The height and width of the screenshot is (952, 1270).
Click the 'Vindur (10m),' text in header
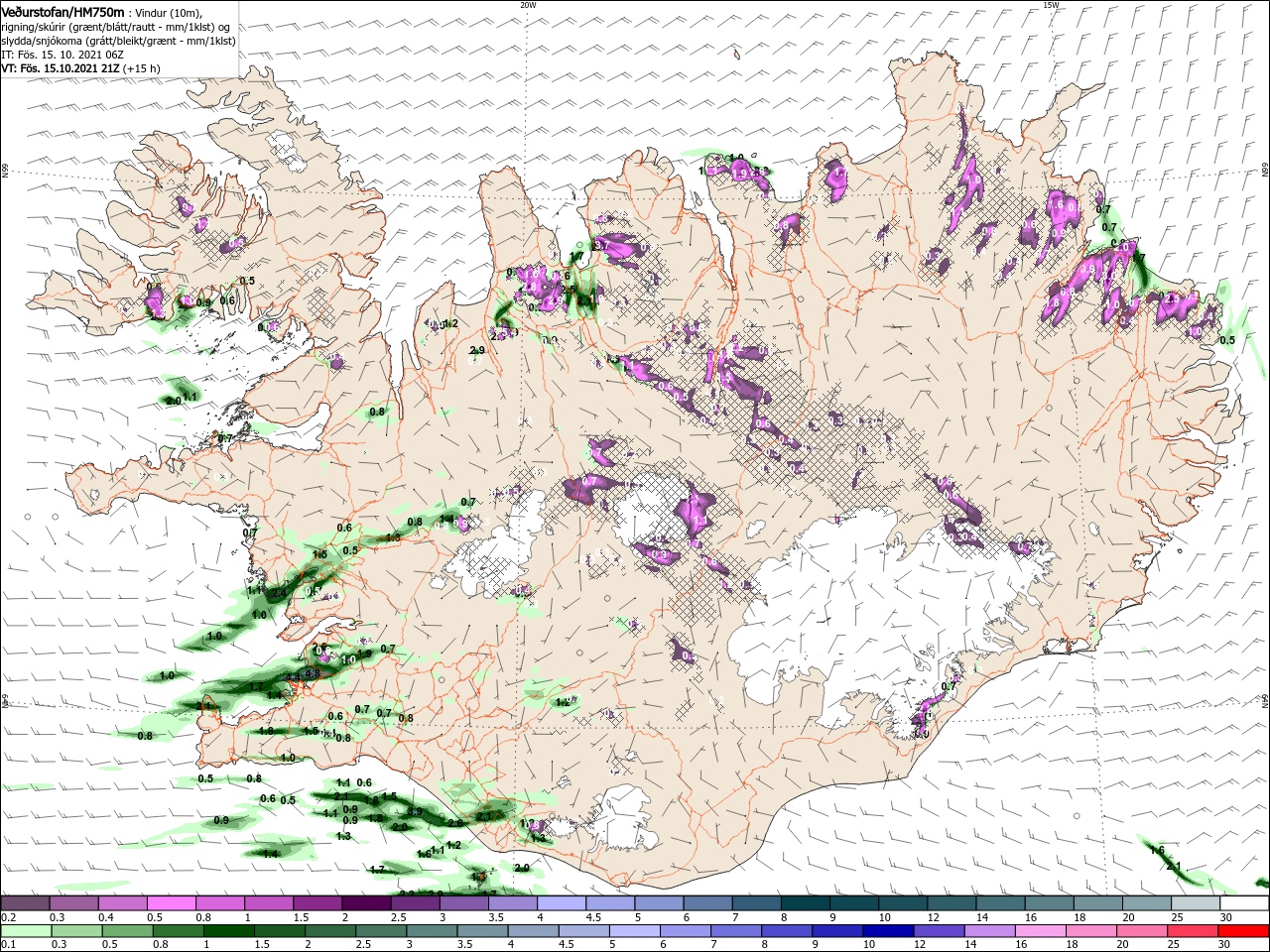click(168, 13)
